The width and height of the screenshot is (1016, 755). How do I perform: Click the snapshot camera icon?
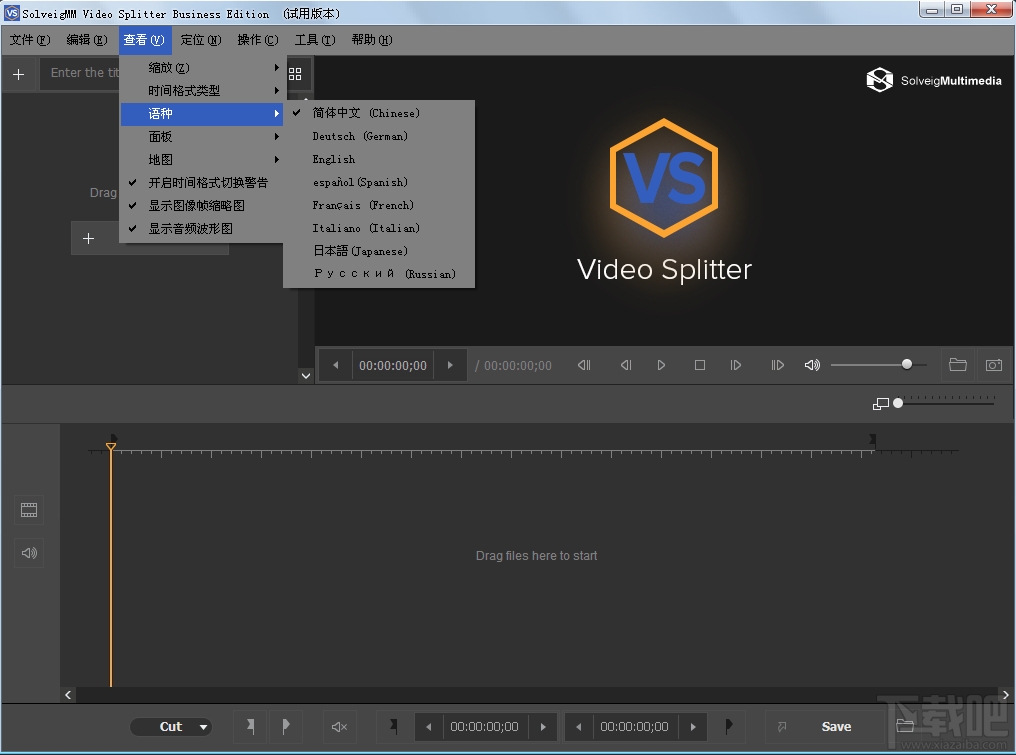[994, 365]
